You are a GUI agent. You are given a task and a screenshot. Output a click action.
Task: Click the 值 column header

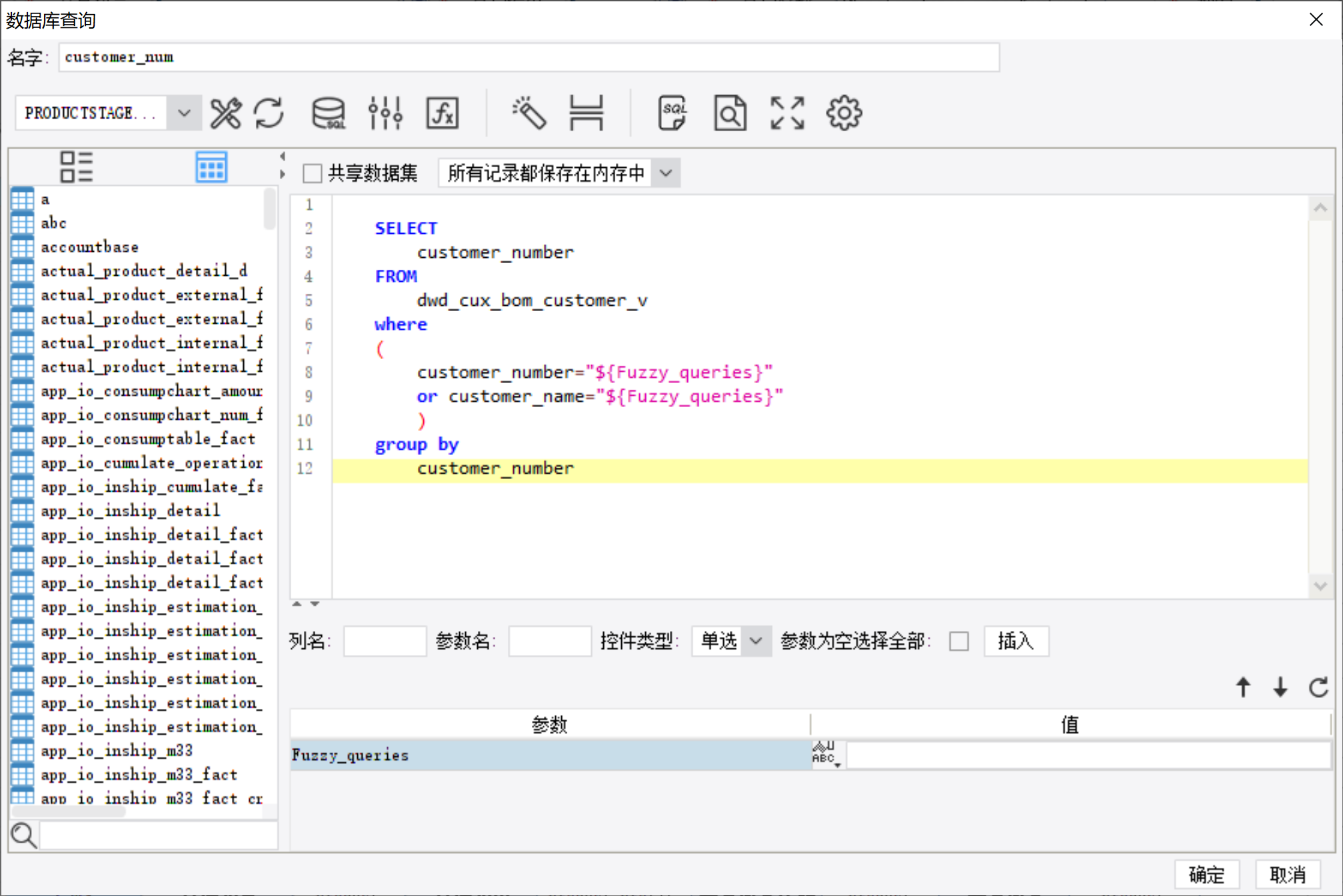pos(1070,724)
